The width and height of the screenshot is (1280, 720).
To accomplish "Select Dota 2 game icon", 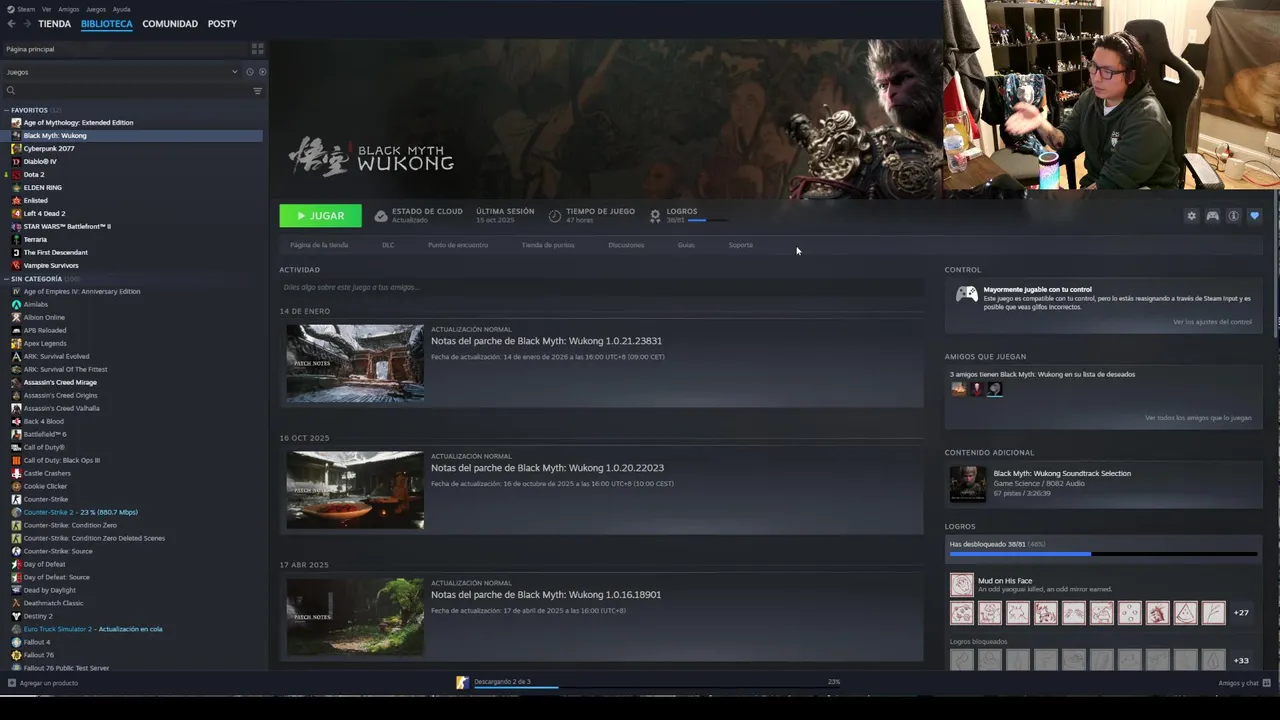I will pos(16,175).
